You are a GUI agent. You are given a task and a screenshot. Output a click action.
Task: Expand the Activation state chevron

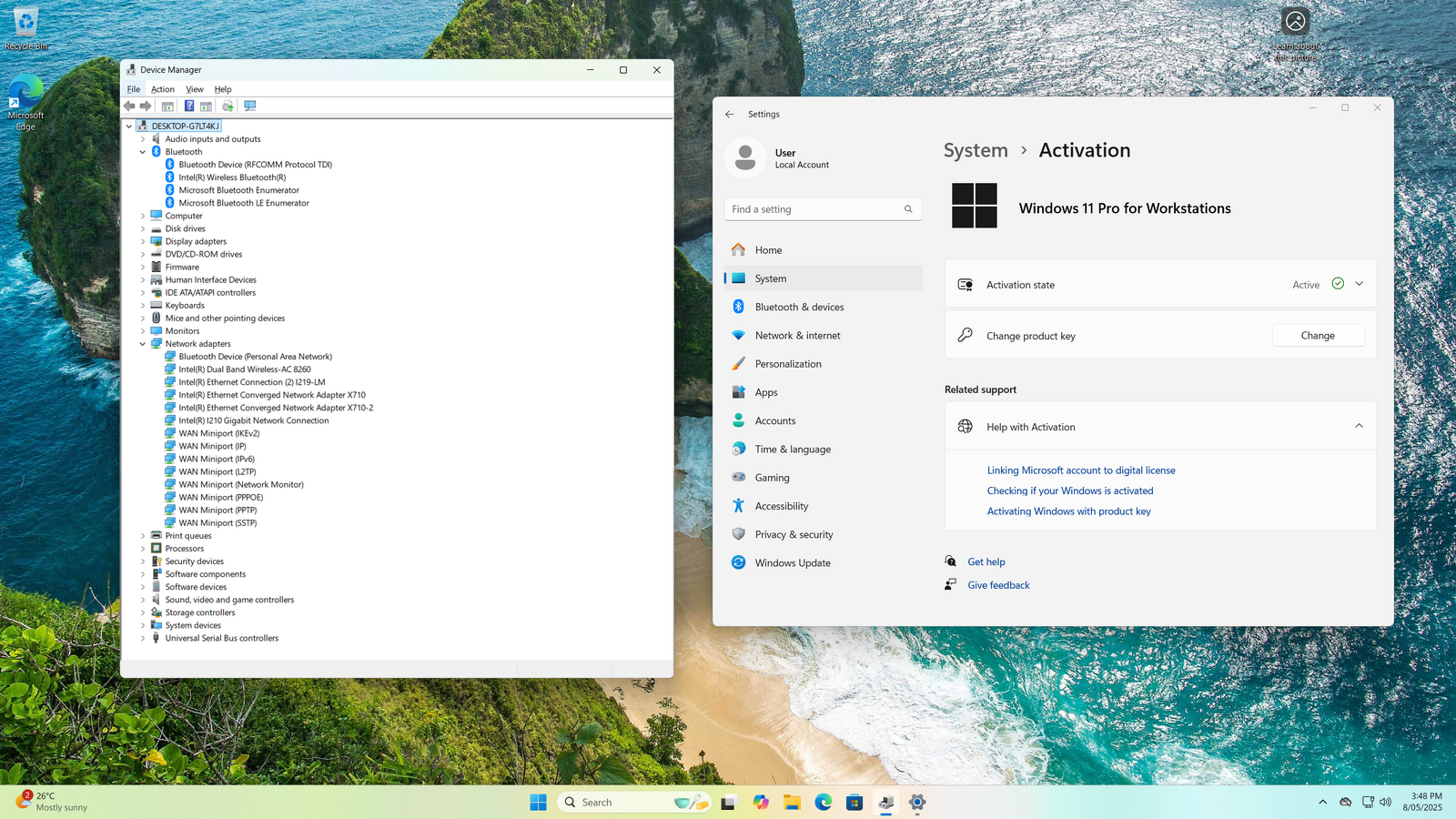pos(1359,284)
